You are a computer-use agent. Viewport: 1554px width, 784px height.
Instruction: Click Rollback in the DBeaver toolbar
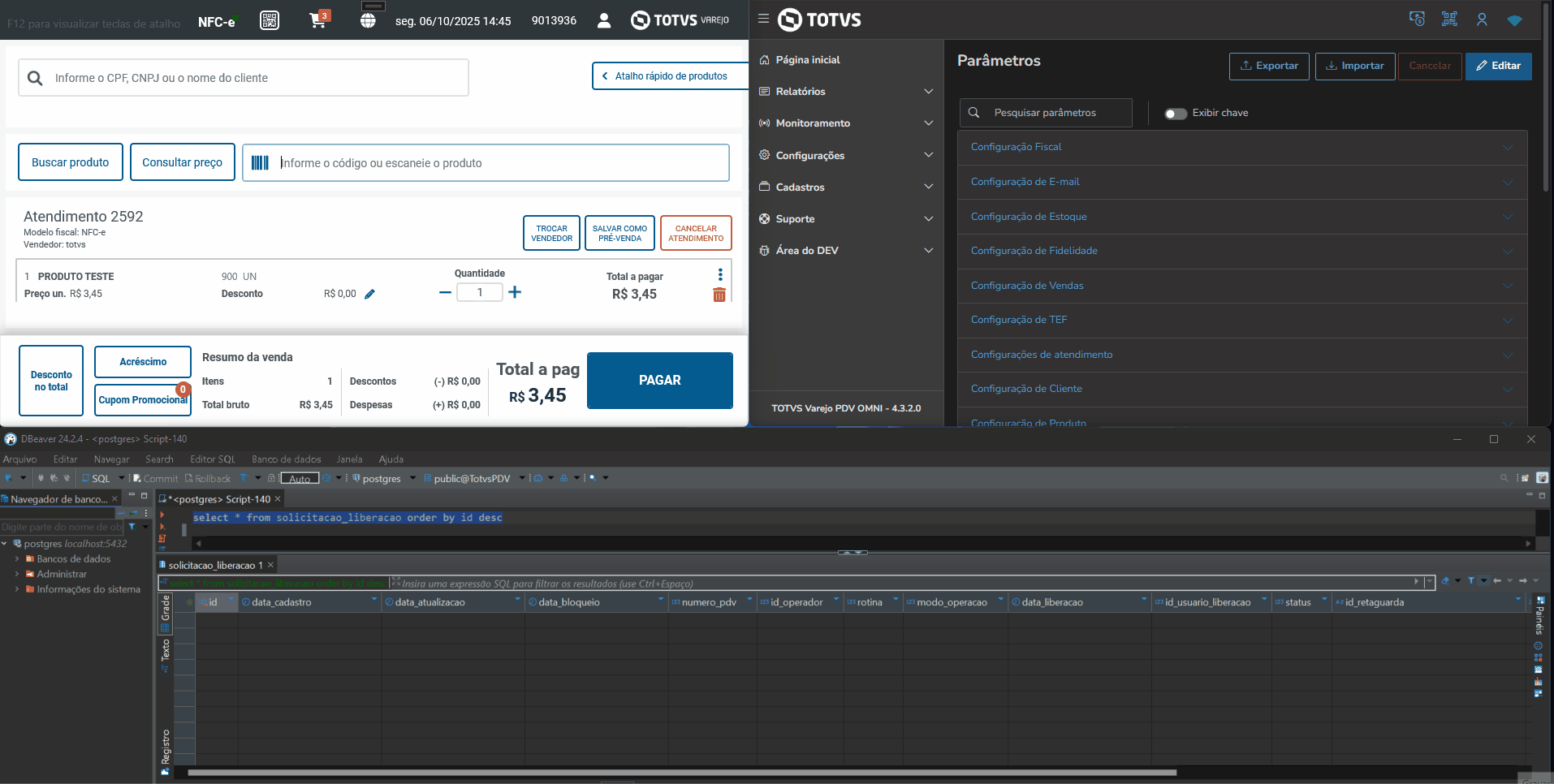(208, 478)
